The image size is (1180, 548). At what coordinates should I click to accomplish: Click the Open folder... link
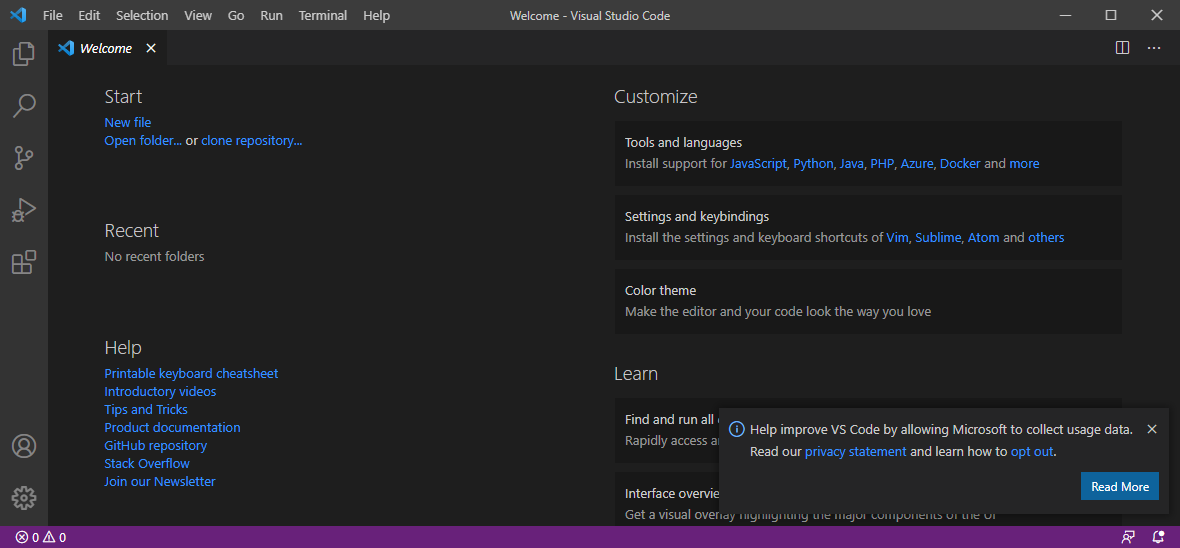[143, 140]
